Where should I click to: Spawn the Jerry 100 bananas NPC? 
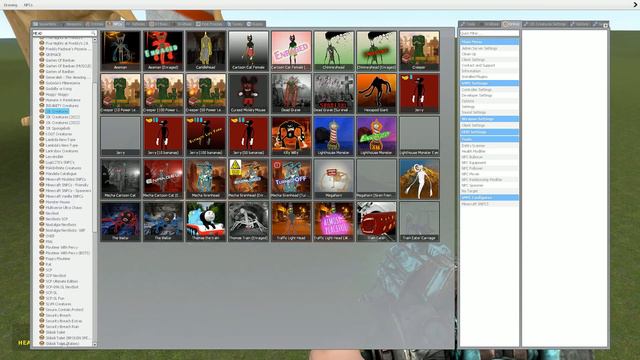pos(206,136)
